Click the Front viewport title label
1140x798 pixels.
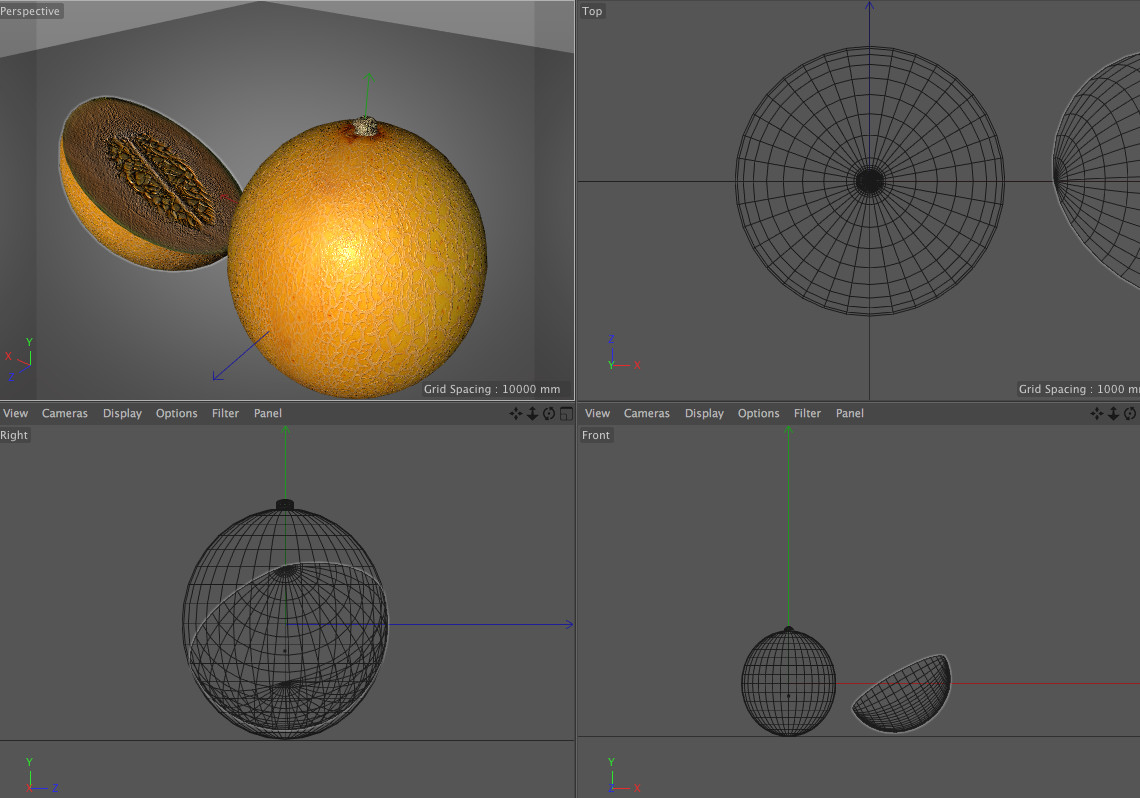pyautogui.click(x=595, y=435)
